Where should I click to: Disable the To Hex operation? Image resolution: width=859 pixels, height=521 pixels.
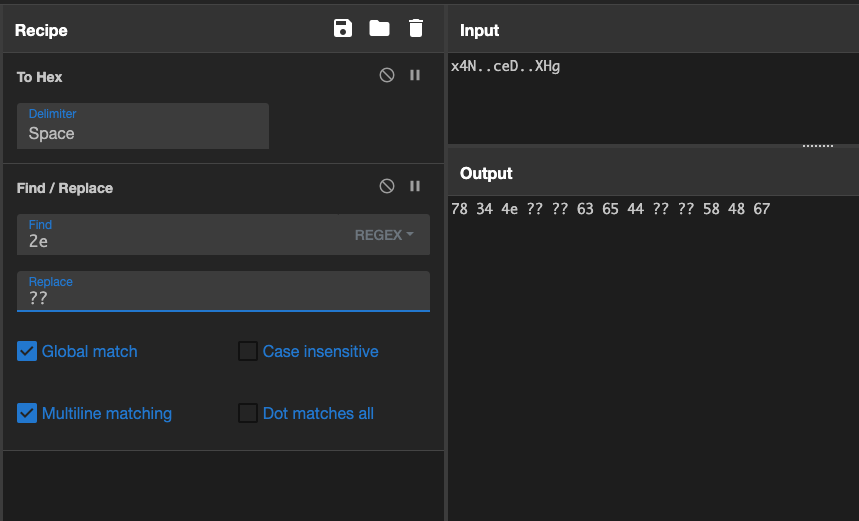point(387,76)
